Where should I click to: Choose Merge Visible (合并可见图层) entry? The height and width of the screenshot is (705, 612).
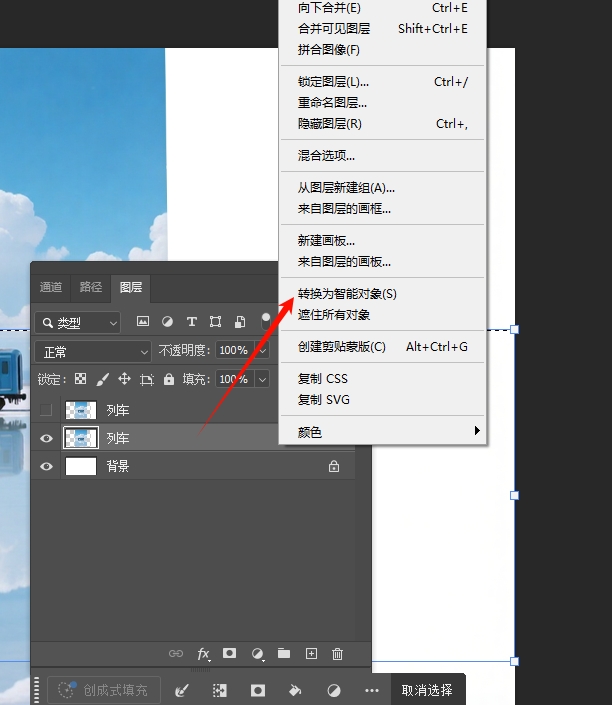pos(382,29)
